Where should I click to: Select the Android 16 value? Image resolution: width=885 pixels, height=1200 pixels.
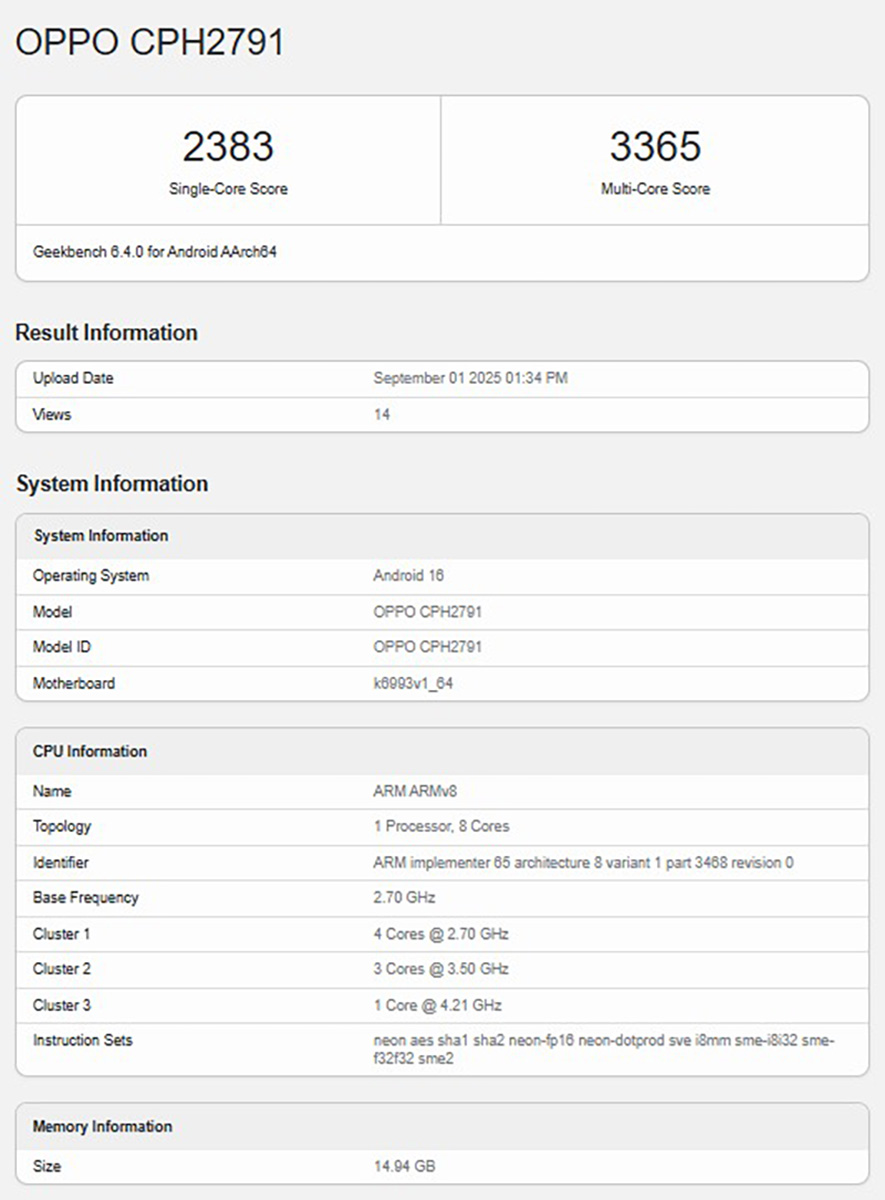pos(408,576)
